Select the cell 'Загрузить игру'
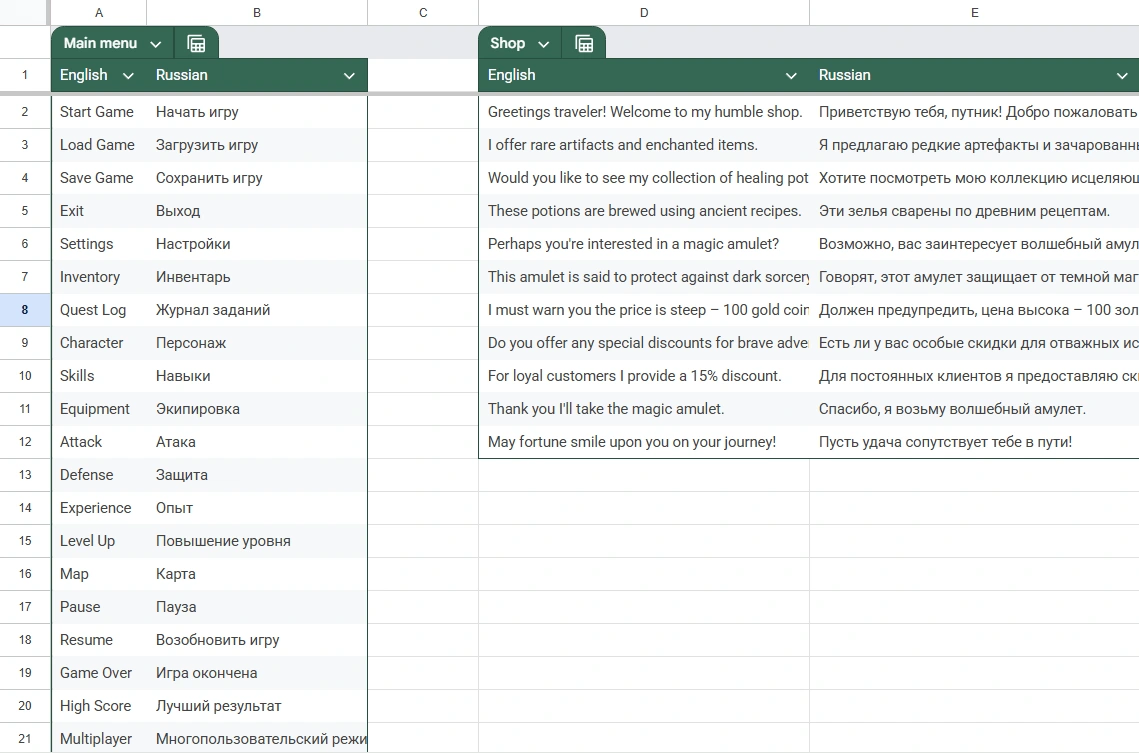Viewport: 1139px width, 753px height. (257, 145)
